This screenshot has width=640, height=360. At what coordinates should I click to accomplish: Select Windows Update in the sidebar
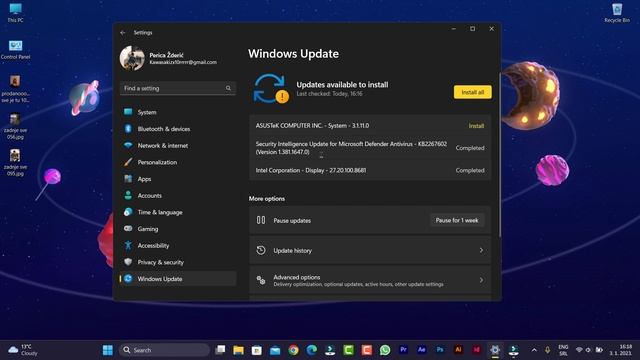pyautogui.click(x=178, y=279)
